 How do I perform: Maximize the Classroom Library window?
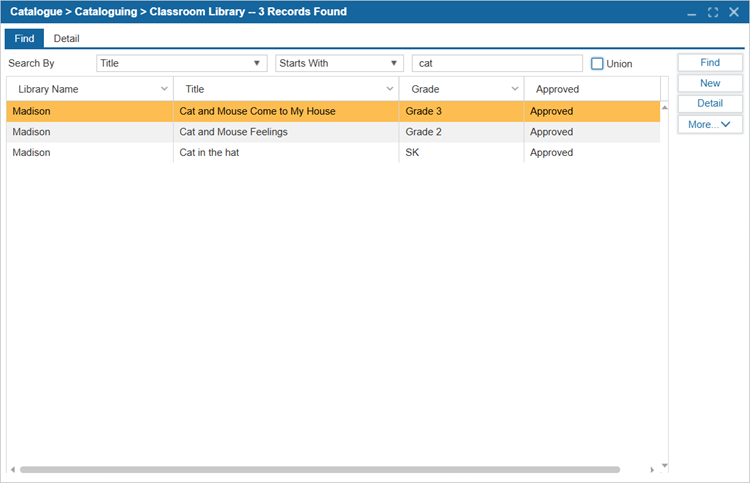tap(713, 12)
